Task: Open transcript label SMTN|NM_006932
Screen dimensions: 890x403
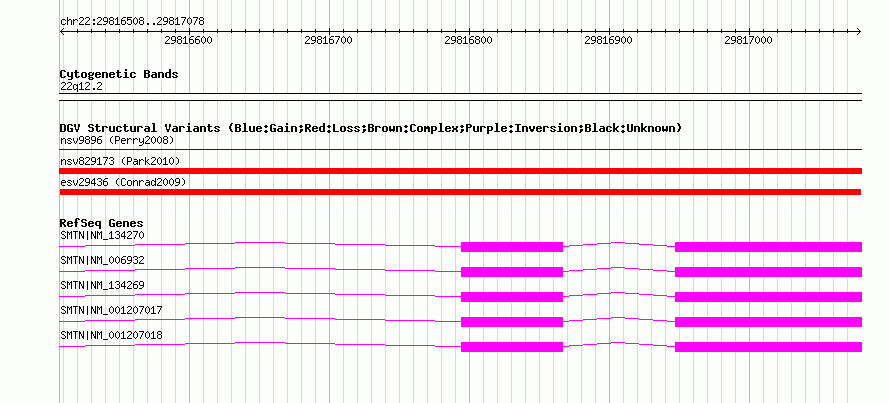Action: [102, 260]
